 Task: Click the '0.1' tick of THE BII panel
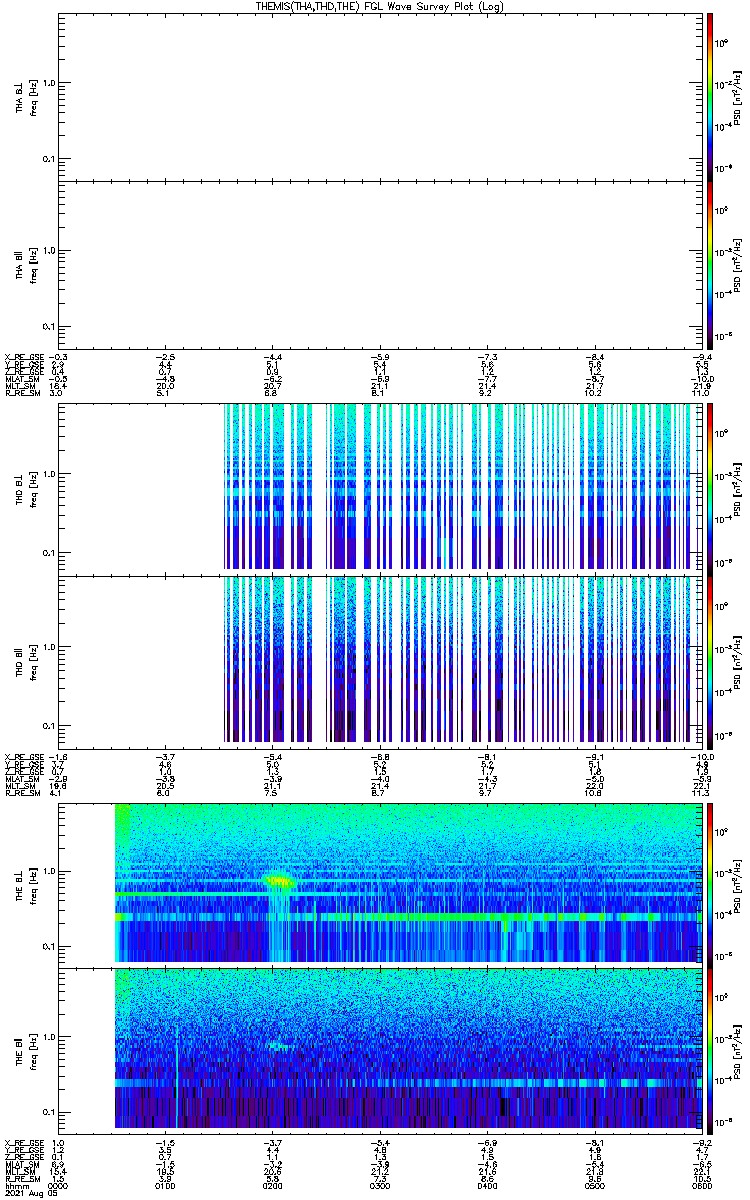(48, 1112)
